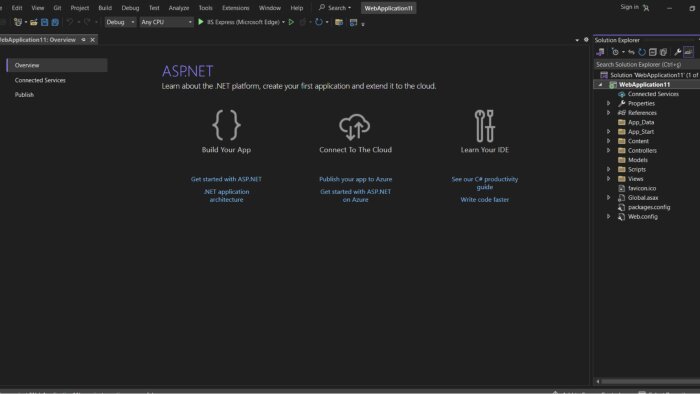
Task: Open the Git menu
Action: (57, 8)
